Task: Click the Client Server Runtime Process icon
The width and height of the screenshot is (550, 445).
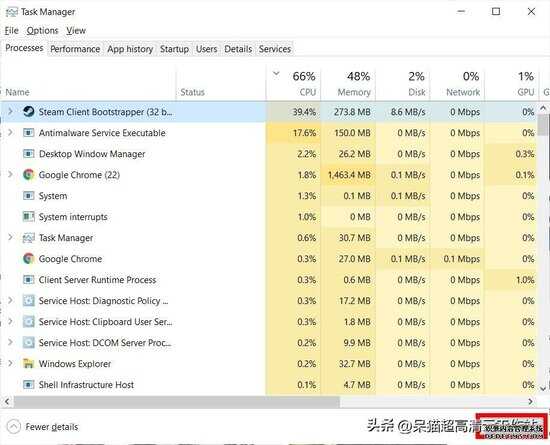Action: [28, 280]
